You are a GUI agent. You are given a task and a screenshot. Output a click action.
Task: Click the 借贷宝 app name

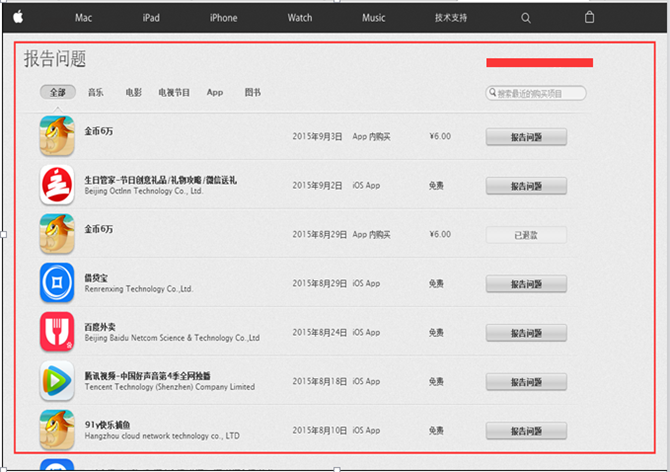pyautogui.click(x=96, y=278)
